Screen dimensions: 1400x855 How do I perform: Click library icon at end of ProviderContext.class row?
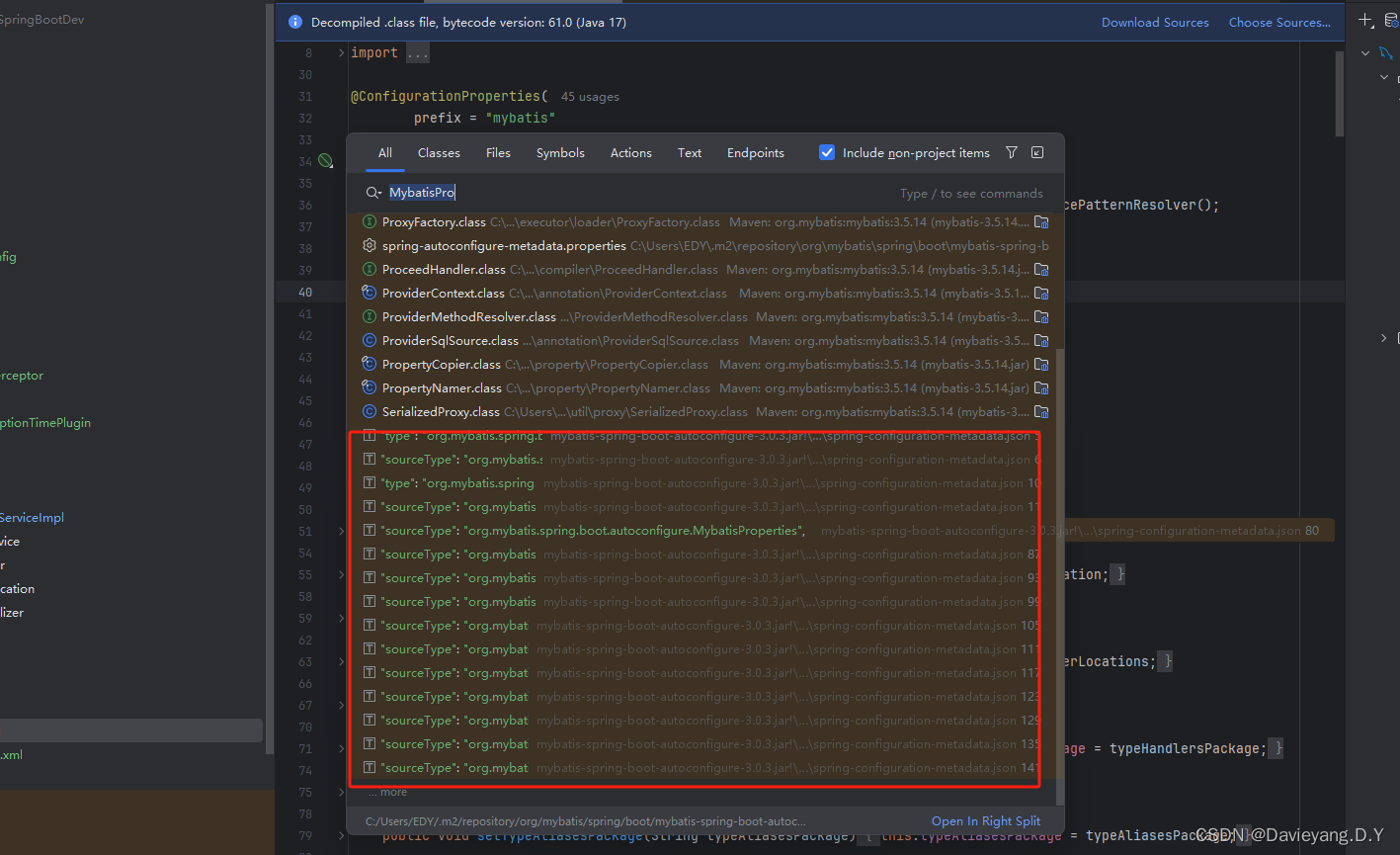tap(1041, 294)
